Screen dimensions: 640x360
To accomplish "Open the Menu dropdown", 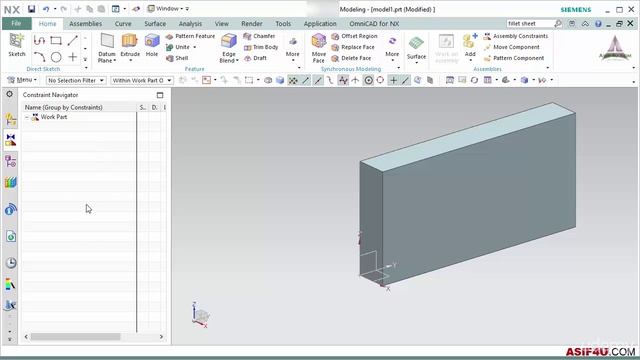I will pos(22,80).
